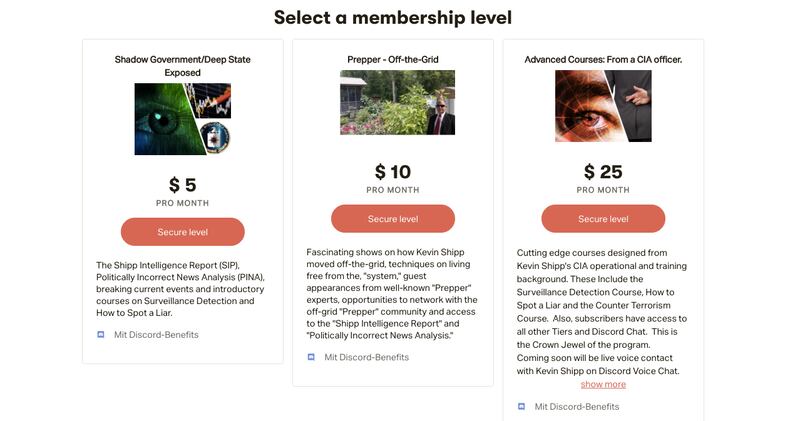Click the $25 pro month price

(603, 172)
